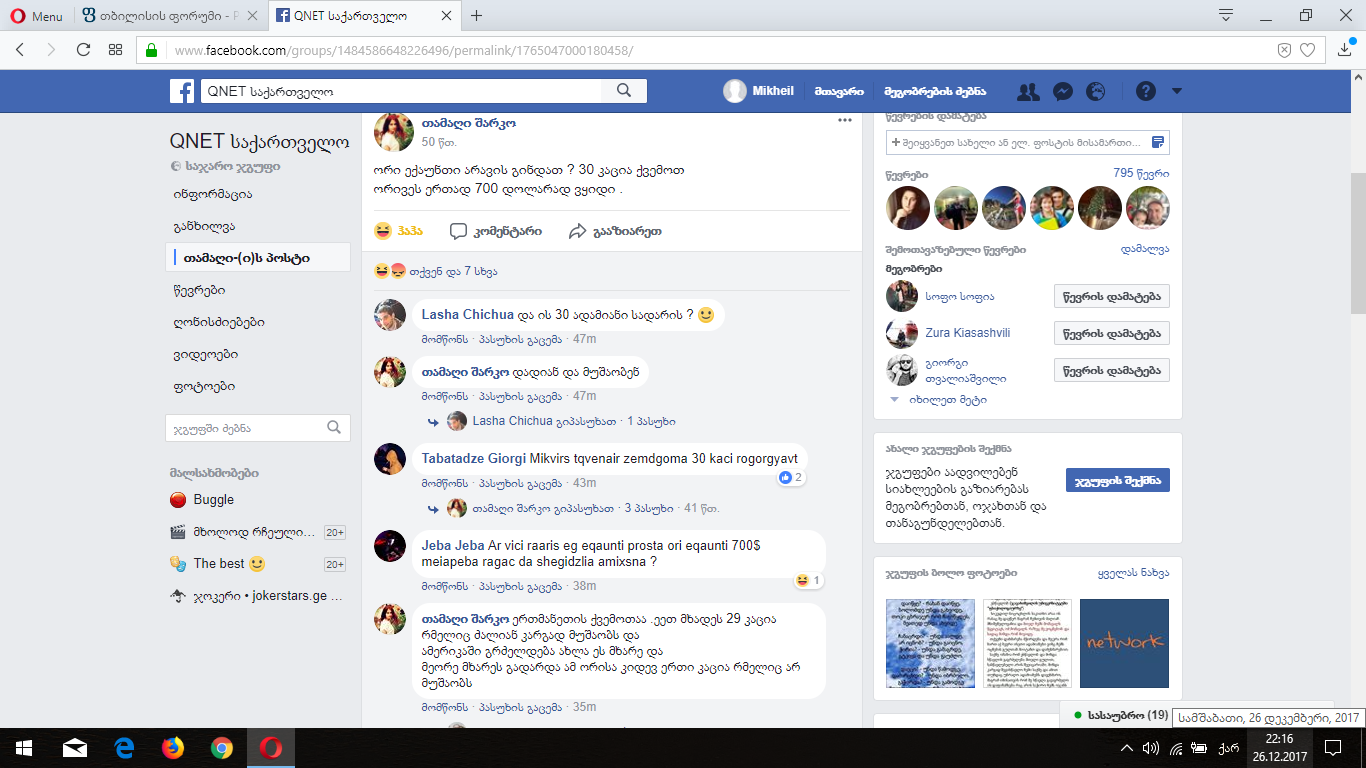1366x768 pixels.
Task: Toggle the ჰაჰა reaction on the post
Action: 398,231
